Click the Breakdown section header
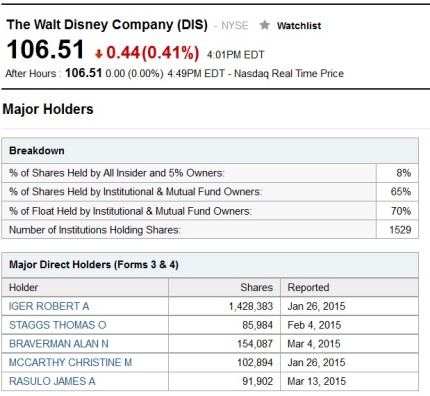The width and height of the screenshot is (430, 396). 37,151
